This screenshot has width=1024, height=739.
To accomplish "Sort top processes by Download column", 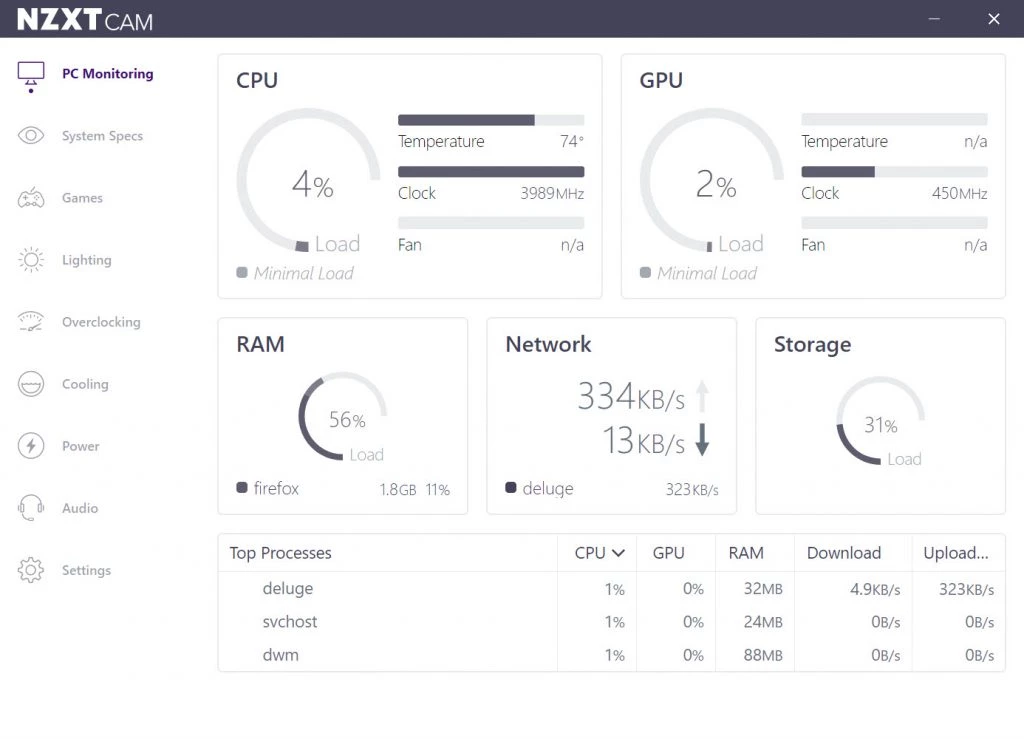I will click(x=844, y=553).
